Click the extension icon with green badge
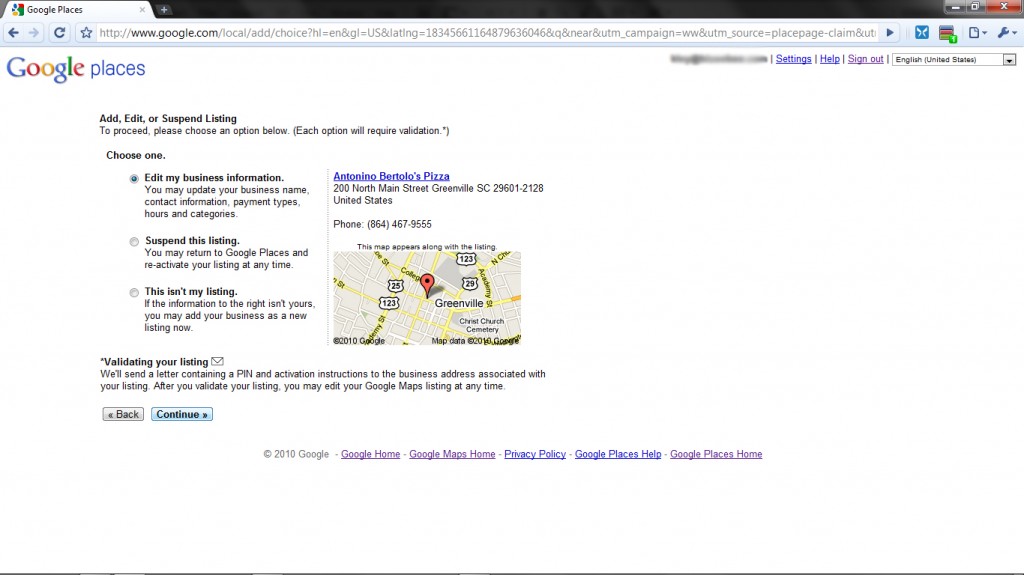 click(x=948, y=33)
